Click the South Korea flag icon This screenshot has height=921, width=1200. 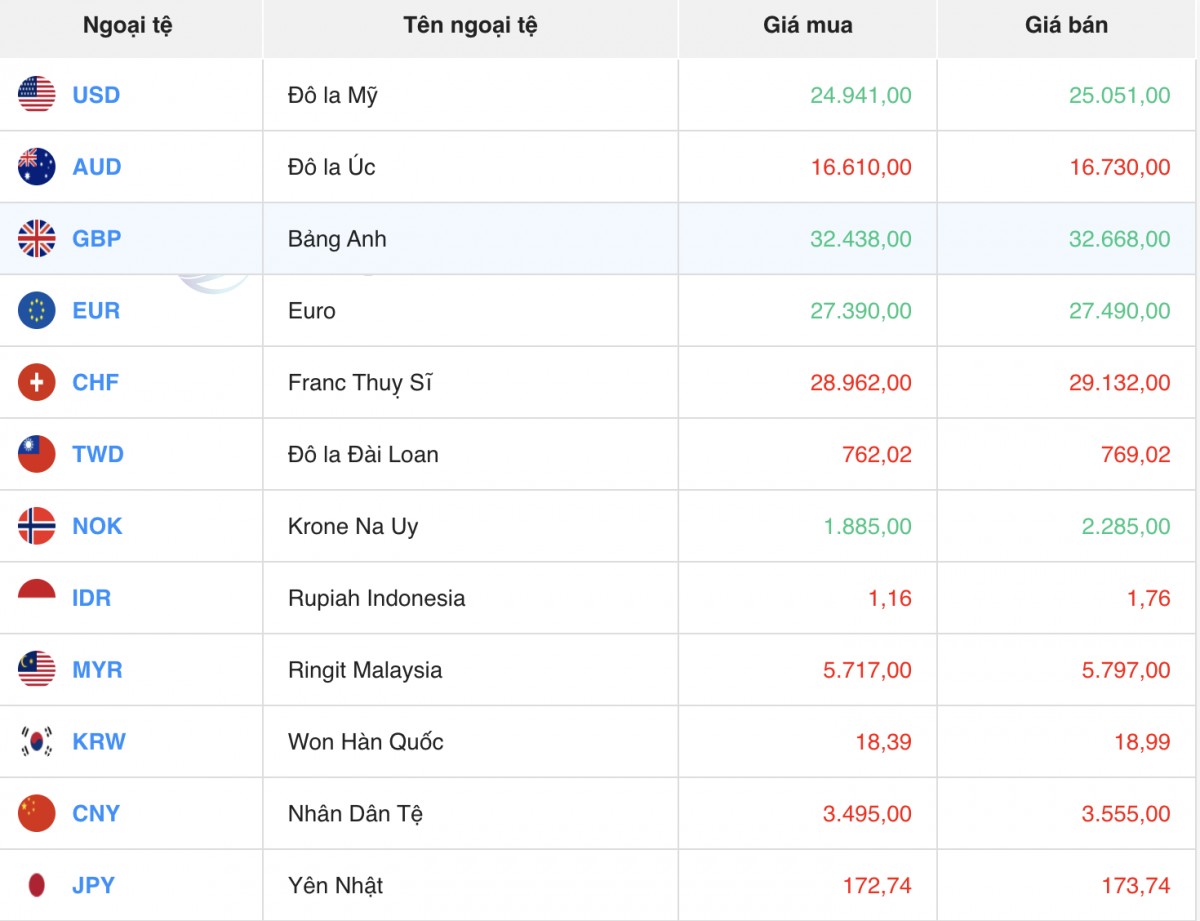[x=37, y=742]
